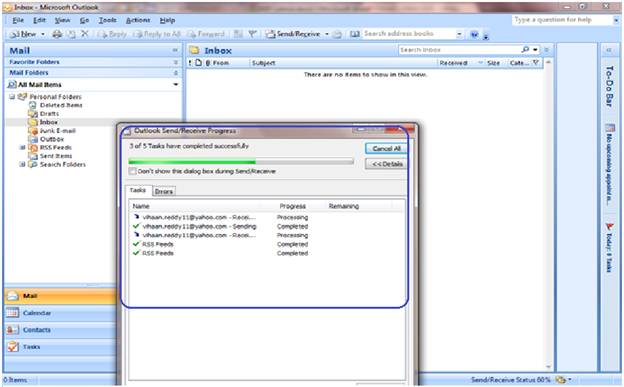The height and width of the screenshot is (387, 624).
Task: Open the All Mail Items dropdown
Action: pyautogui.click(x=176, y=84)
